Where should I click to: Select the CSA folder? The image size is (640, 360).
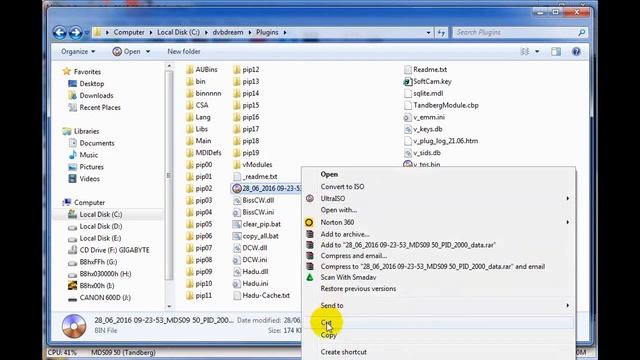click(198, 105)
